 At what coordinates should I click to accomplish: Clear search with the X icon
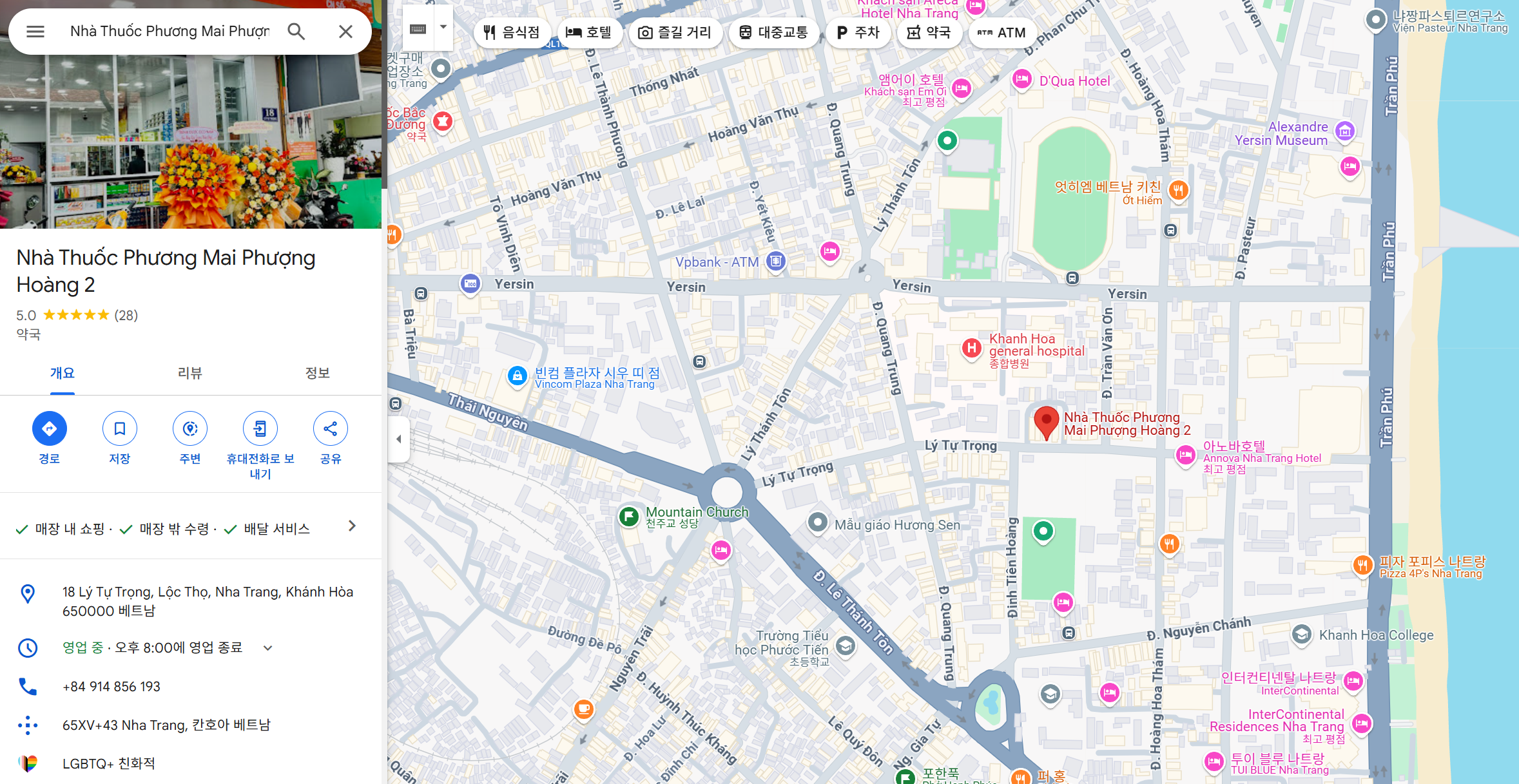pyautogui.click(x=346, y=32)
